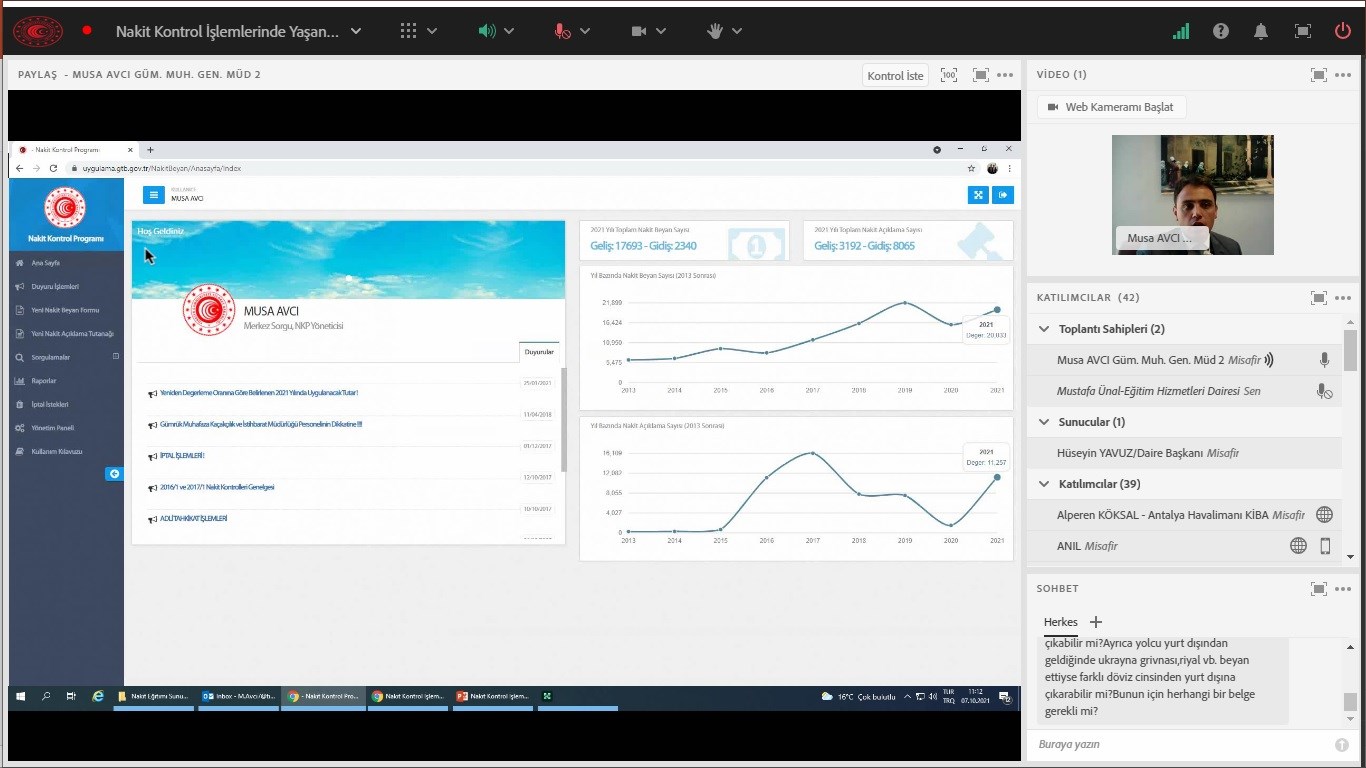Open the notifications bell icon
The width and height of the screenshot is (1366, 768).
1261,31
